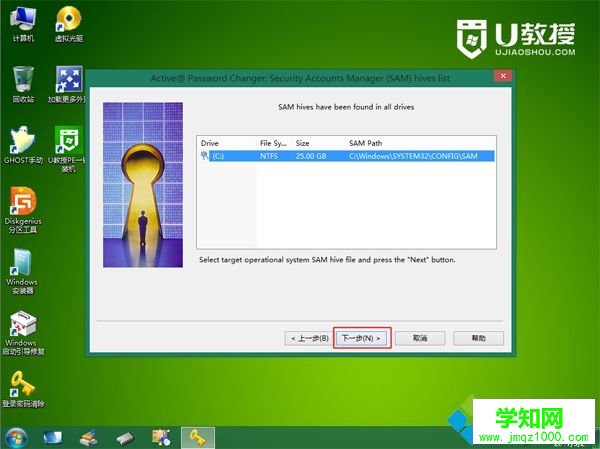Image resolution: width=600 pixels, height=449 pixels.
Task: Click the memory chip icon on the taskbar
Action: coord(125,439)
